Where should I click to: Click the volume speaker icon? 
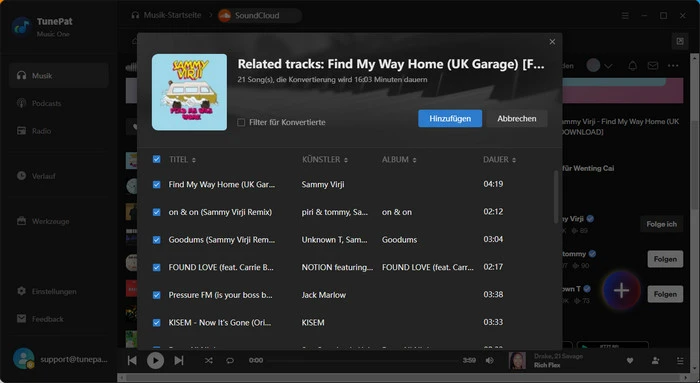(x=490, y=360)
